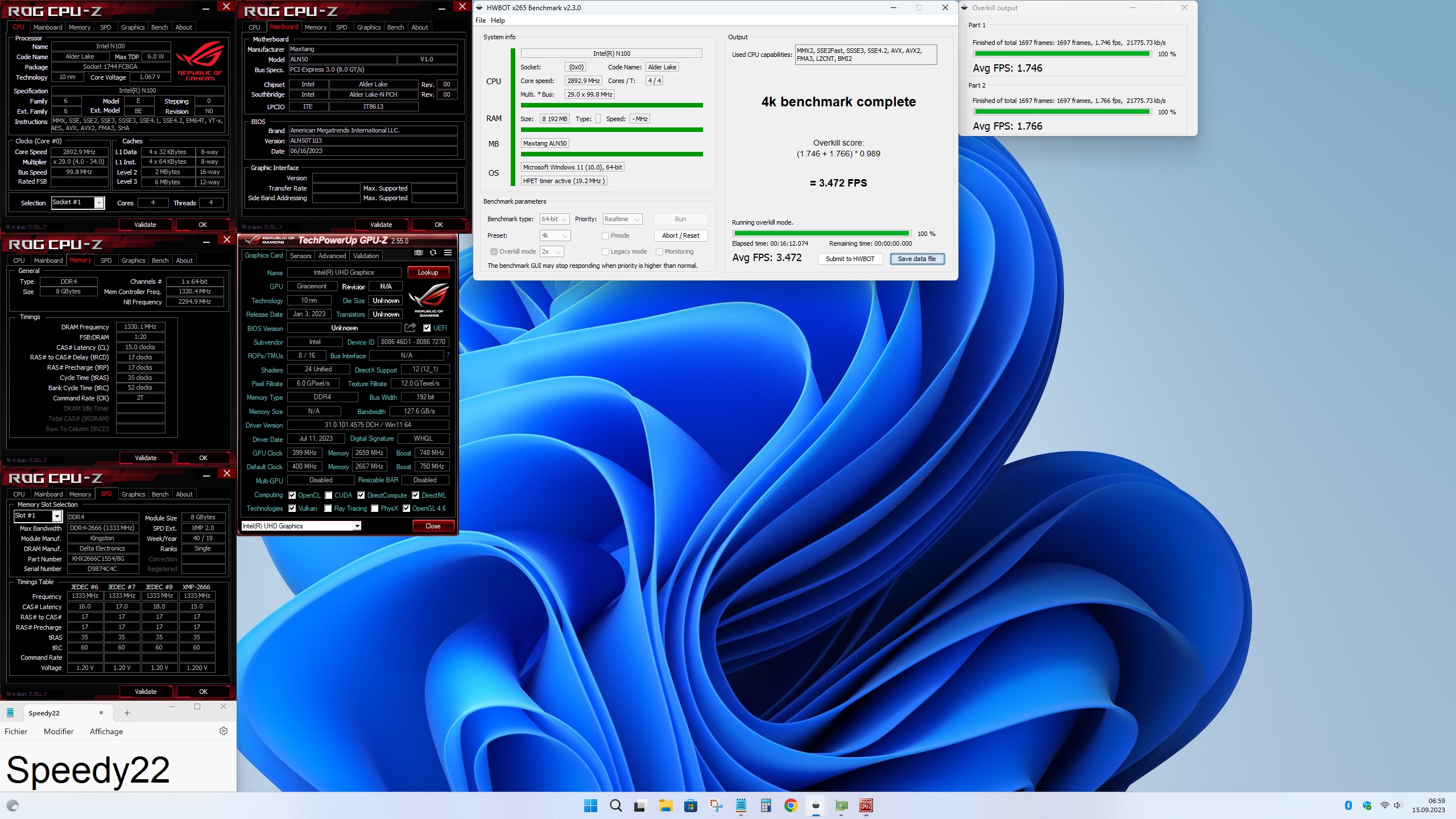The height and width of the screenshot is (819, 1456).
Task: Click the GPU-Z refresh icon
Action: (433, 253)
